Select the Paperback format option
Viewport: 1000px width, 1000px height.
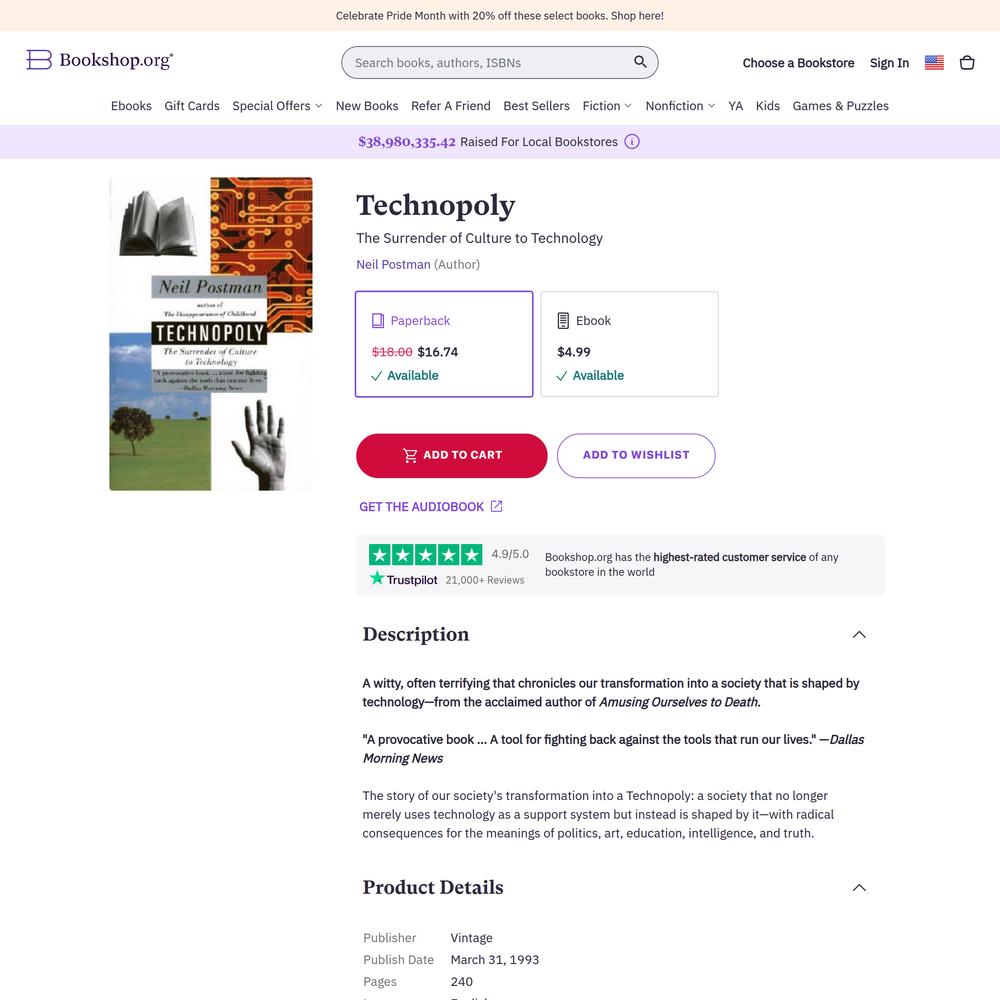[x=444, y=344]
